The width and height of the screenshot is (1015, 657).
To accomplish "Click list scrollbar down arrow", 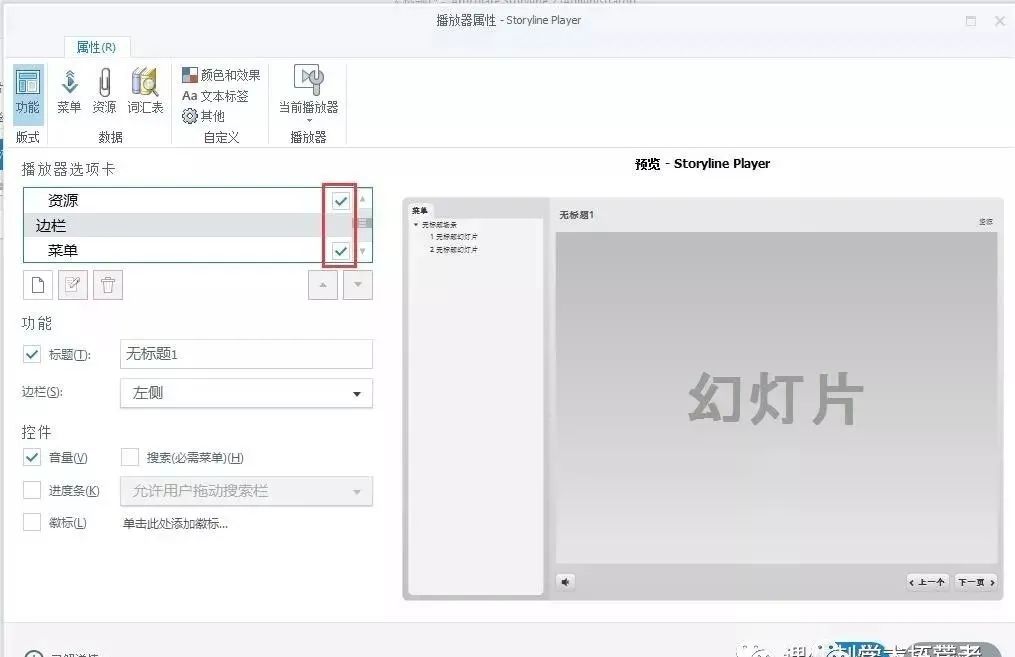I will pyautogui.click(x=362, y=251).
